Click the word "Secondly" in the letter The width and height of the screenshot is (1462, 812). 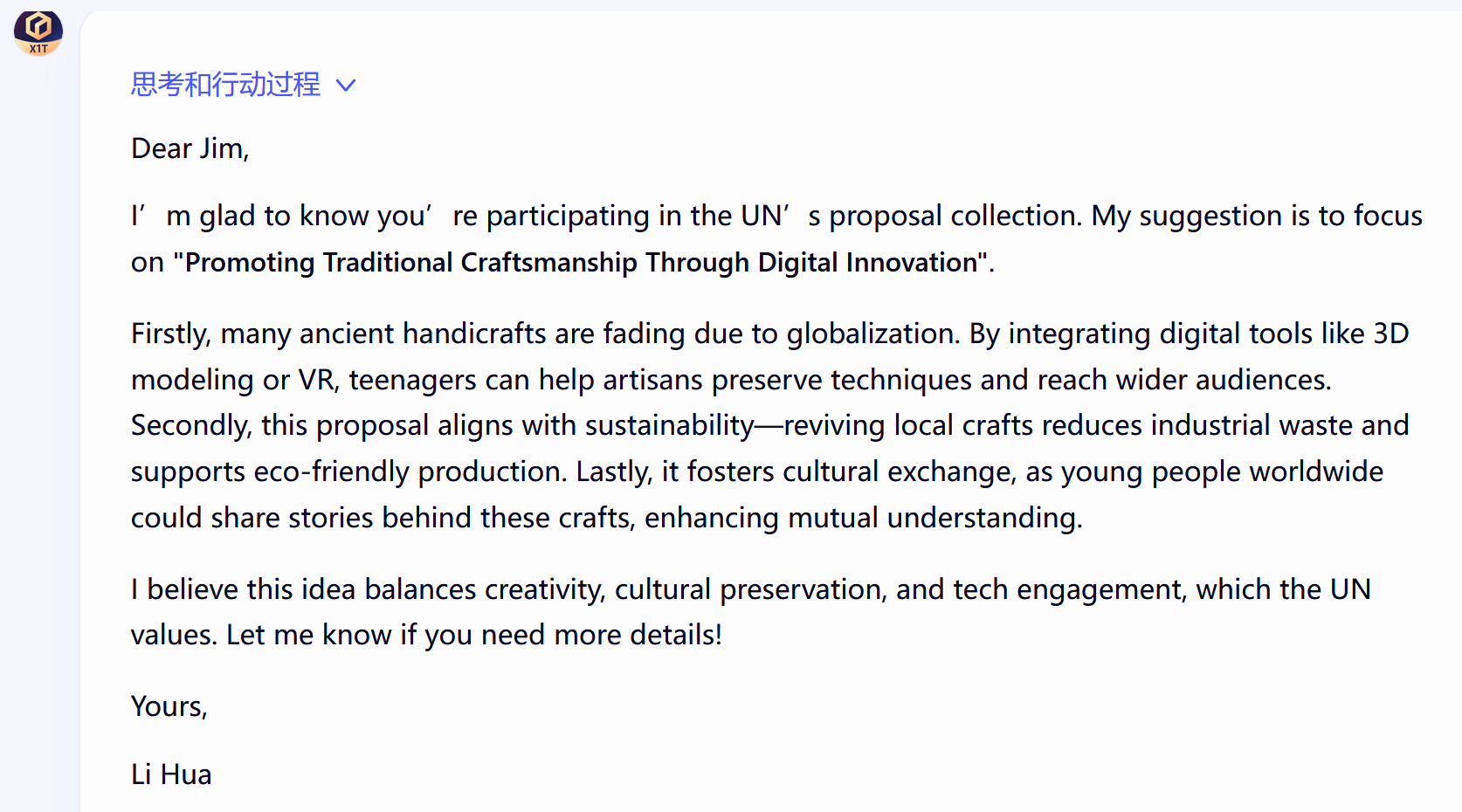point(190,425)
